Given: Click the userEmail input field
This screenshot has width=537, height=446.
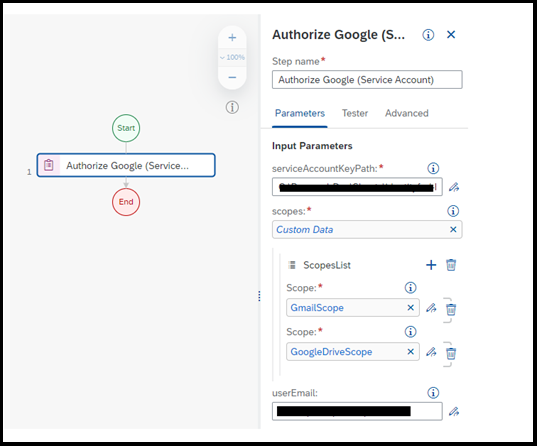Looking at the screenshot, I should point(357,411).
